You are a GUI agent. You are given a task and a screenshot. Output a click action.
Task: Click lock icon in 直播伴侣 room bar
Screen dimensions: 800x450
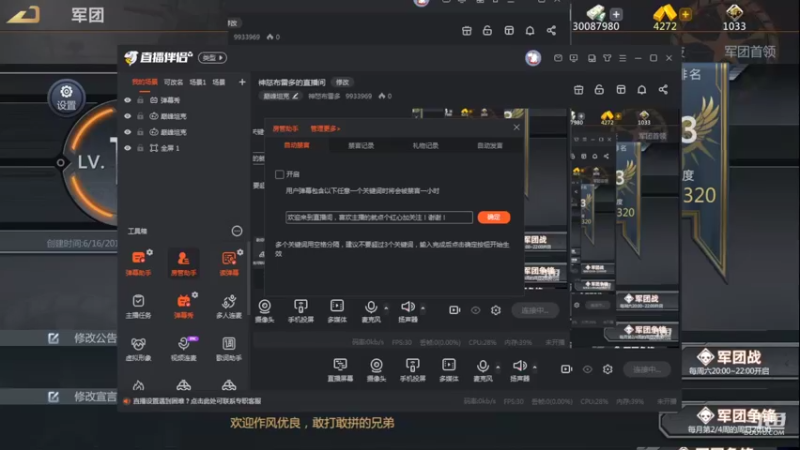599,90
